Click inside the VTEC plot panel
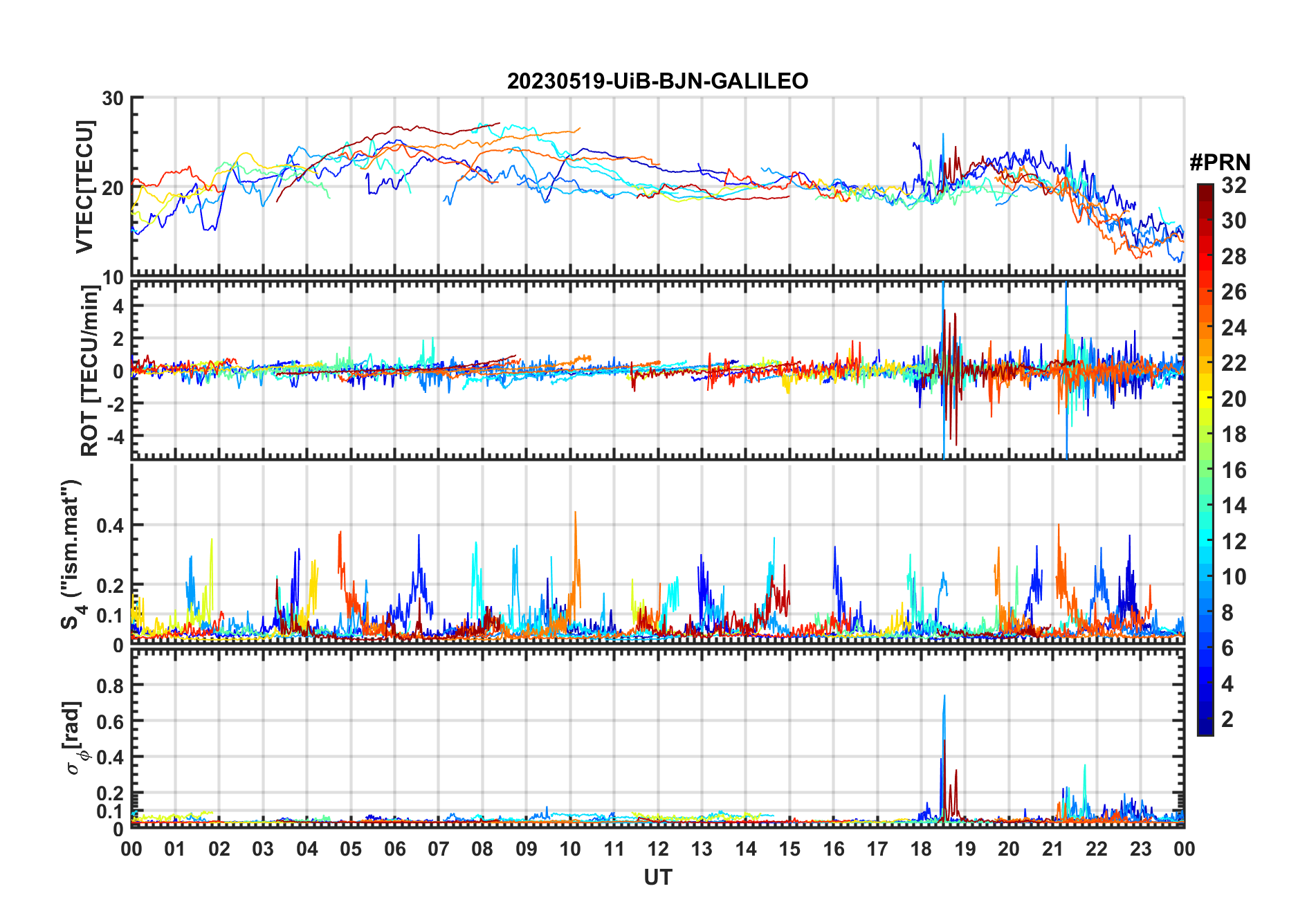 tap(658, 187)
